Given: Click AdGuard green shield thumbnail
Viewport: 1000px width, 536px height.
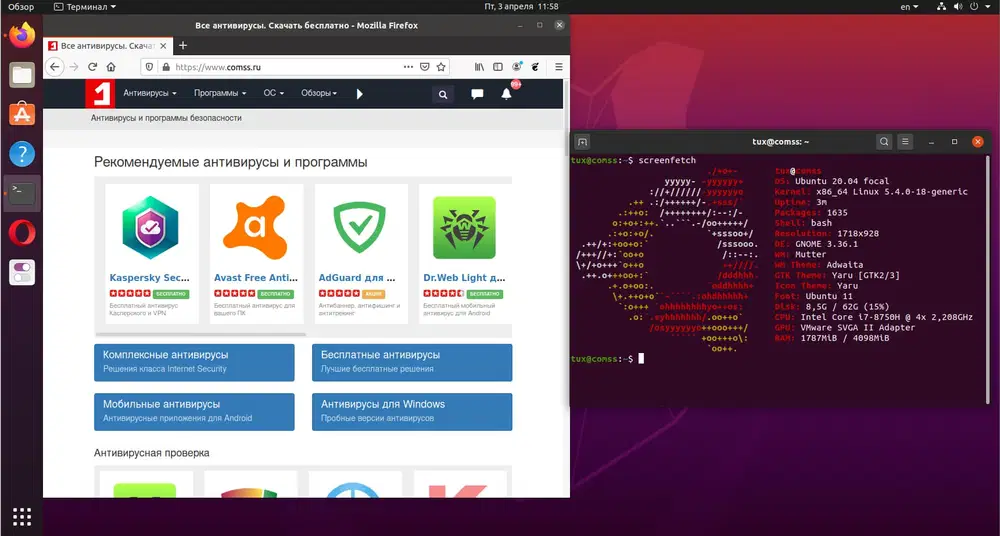Looking at the screenshot, I should (360, 227).
